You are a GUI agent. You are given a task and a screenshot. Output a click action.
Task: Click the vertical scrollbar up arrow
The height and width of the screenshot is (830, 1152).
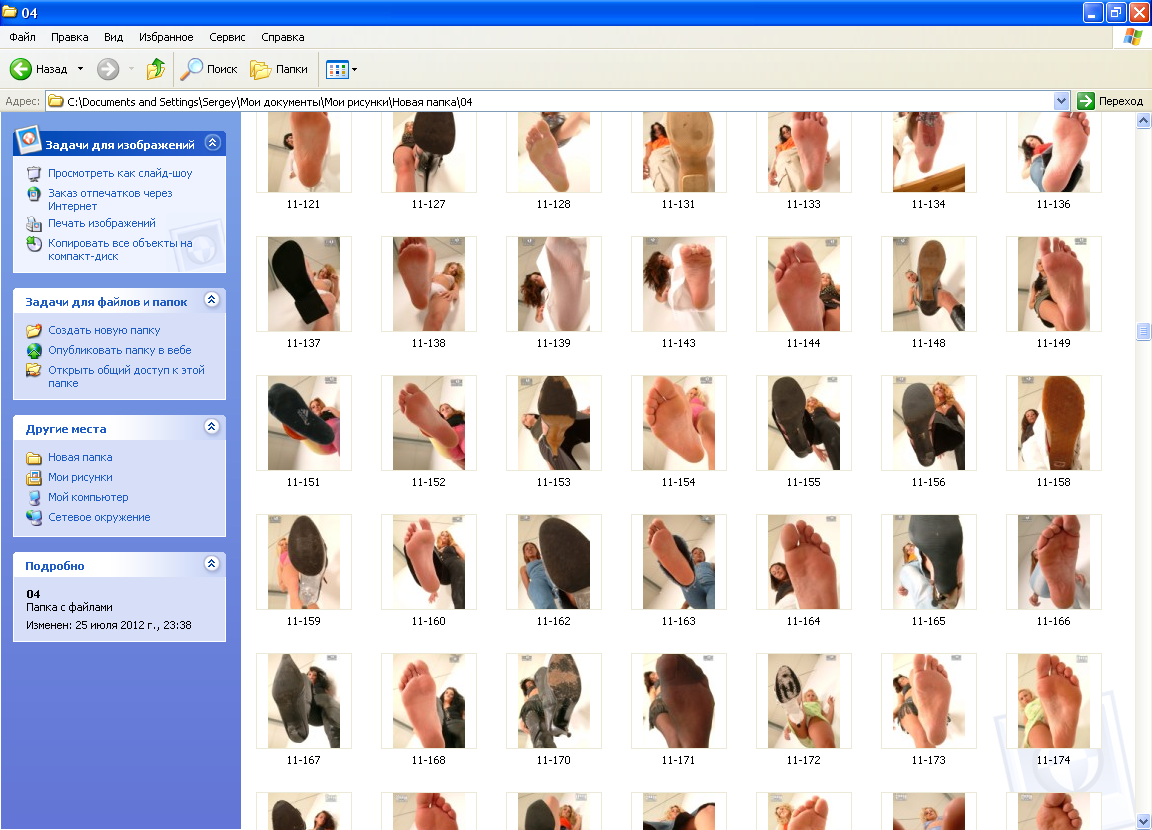[x=1143, y=121]
